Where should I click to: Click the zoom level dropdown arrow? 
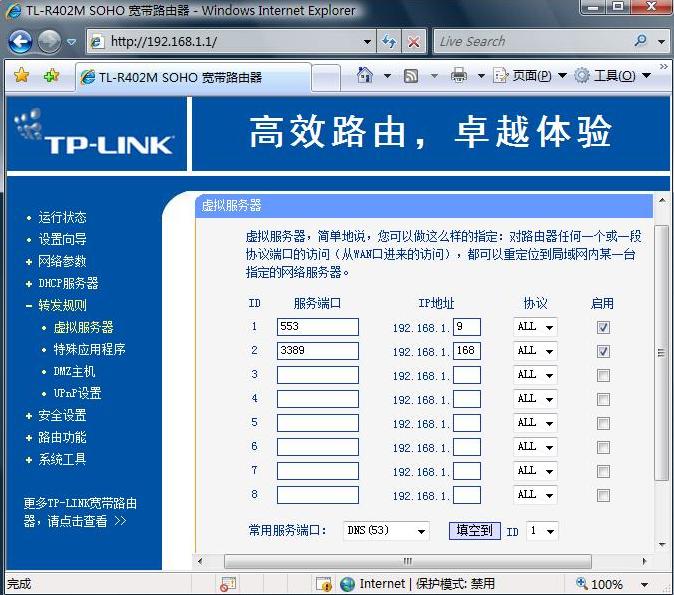644,584
